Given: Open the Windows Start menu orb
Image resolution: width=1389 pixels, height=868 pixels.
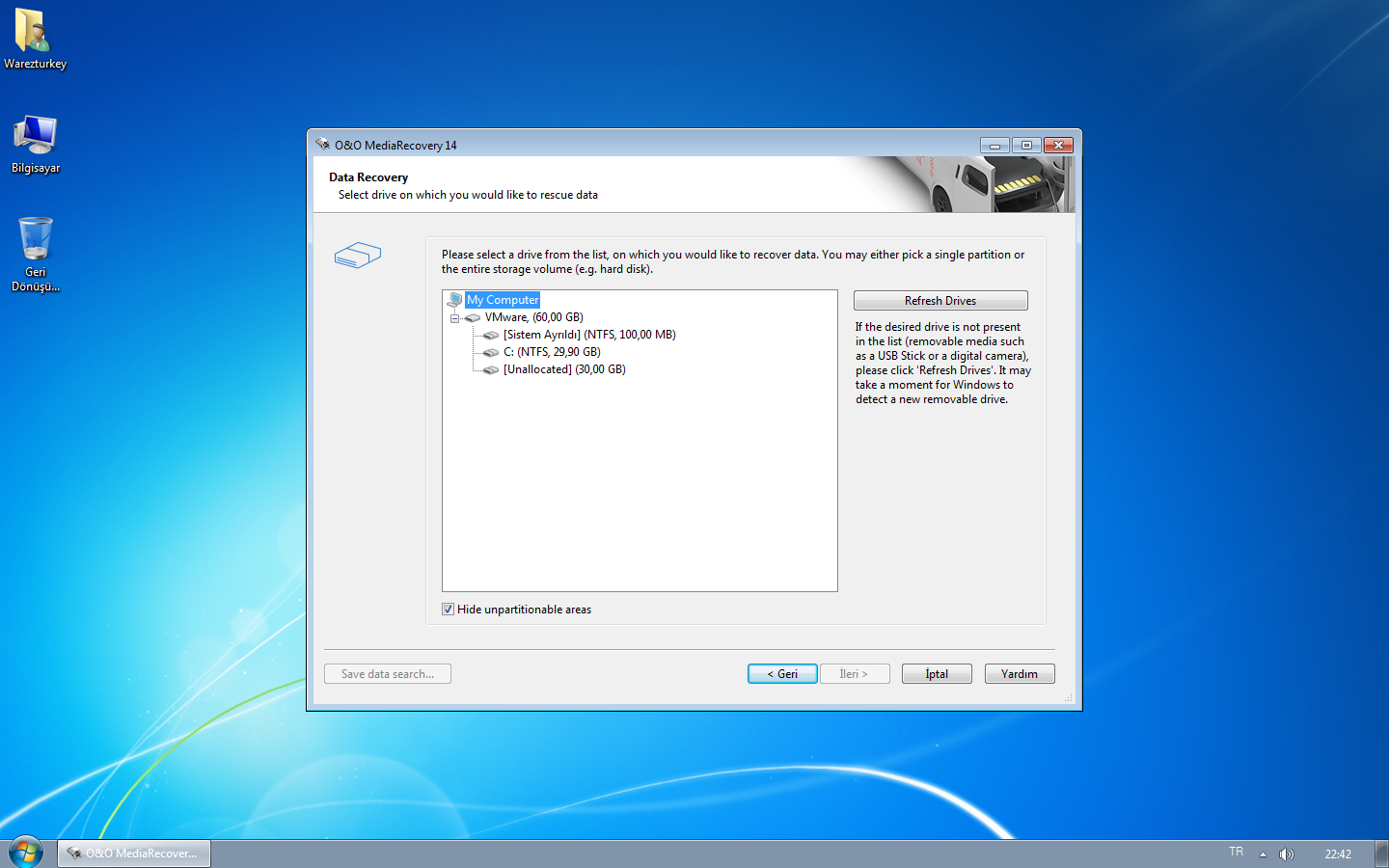Looking at the screenshot, I should click(x=25, y=853).
